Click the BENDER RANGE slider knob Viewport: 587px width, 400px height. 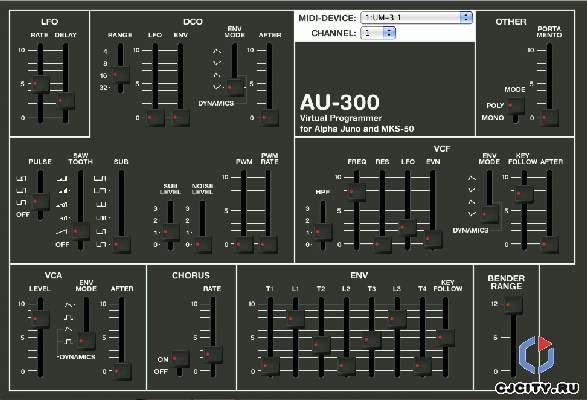[x=513, y=305]
